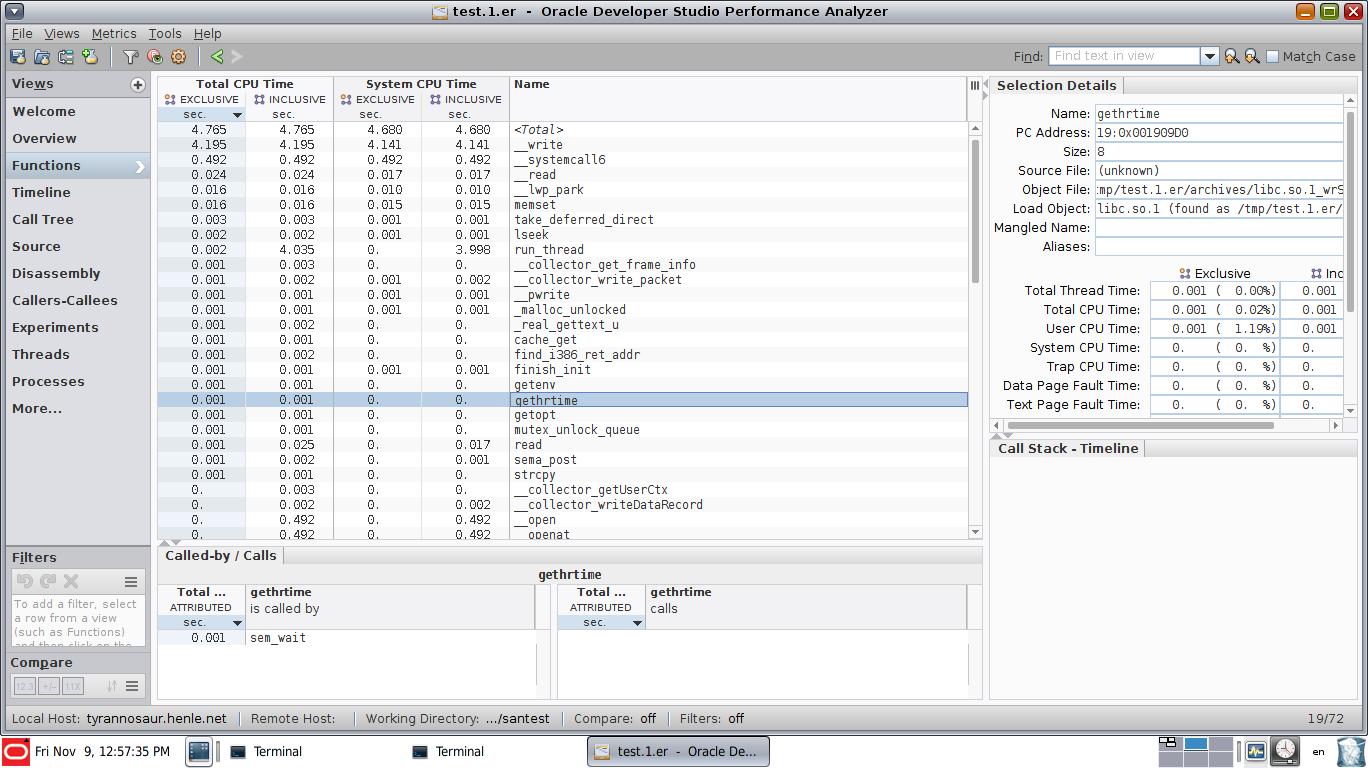1368x768 pixels.
Task: Click the Compare Experiments toolbar icon
Action: [x=66, y=57]
